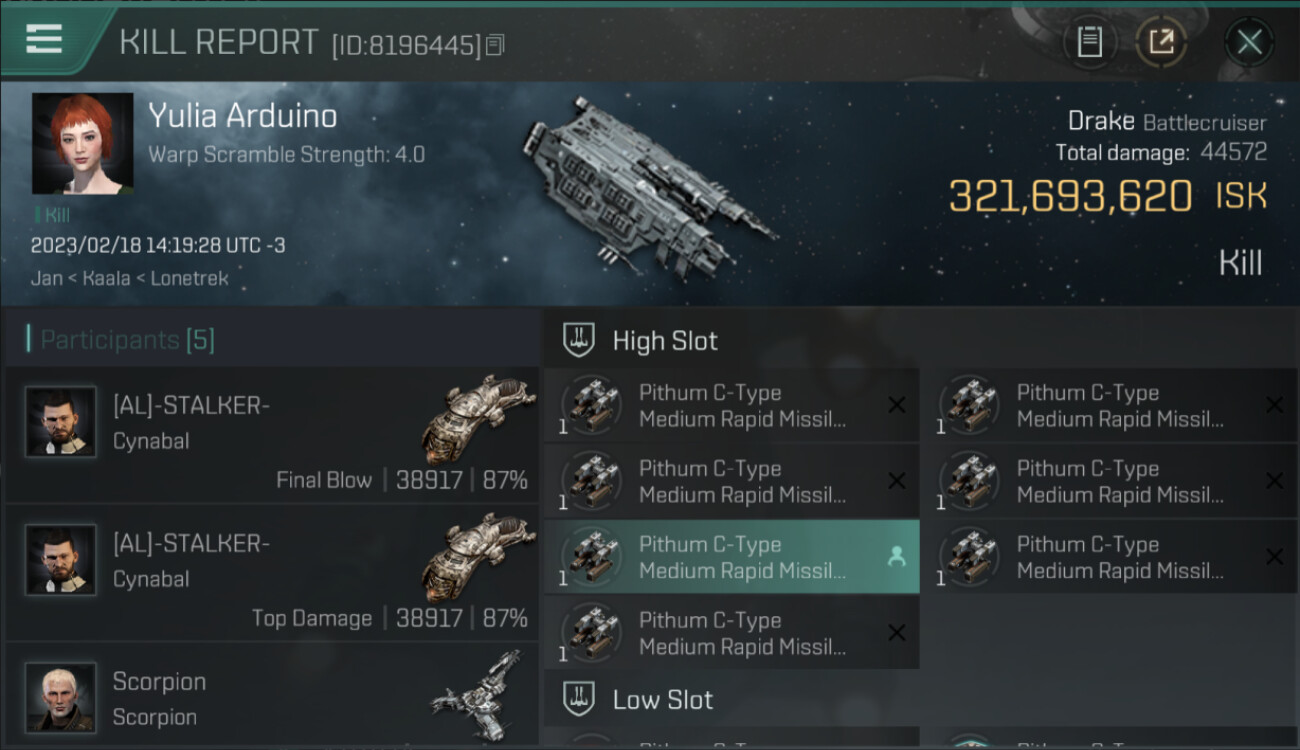Viewport: 1300px width, 750px height.
Task: Click the X on first right-column launcher
Action: 1274,405
